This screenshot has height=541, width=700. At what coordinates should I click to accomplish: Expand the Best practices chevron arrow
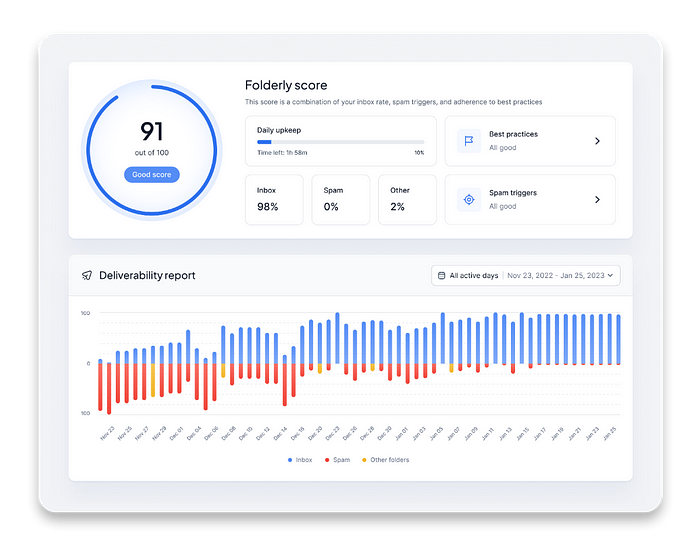coord(597,141)
